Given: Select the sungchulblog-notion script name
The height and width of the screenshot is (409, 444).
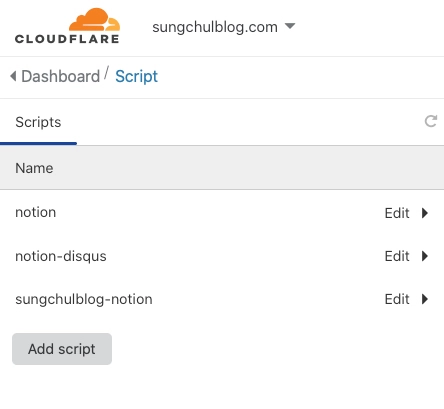Looking at the screenshot, I should pyautogui.click(x=84, y=299).
